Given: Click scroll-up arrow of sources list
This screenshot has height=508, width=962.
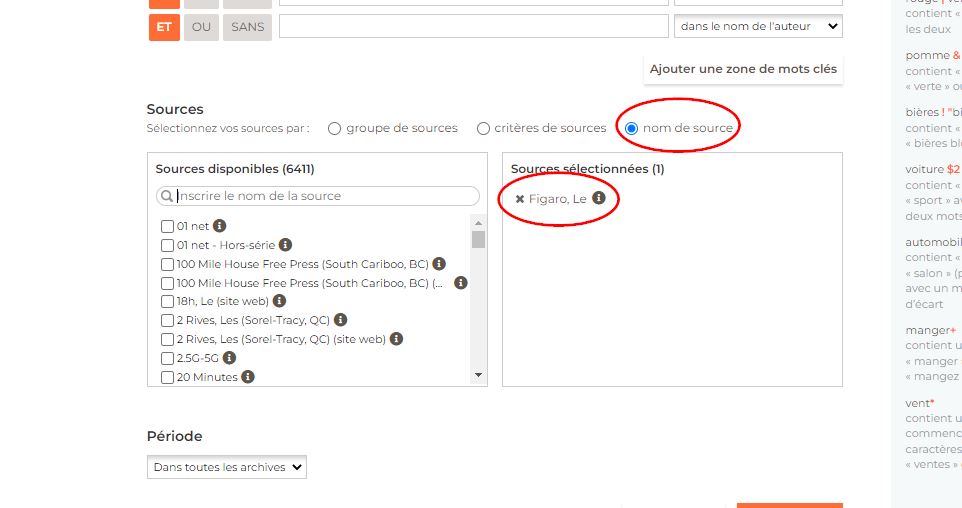Looking at the screenshot, I should click(479, 223).
